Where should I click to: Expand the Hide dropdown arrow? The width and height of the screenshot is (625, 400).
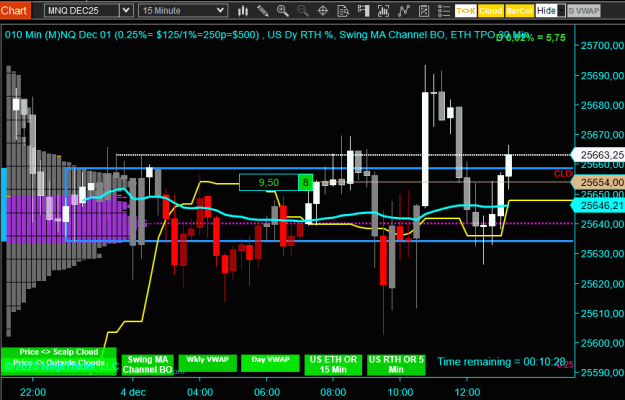[x=561, y=11]
